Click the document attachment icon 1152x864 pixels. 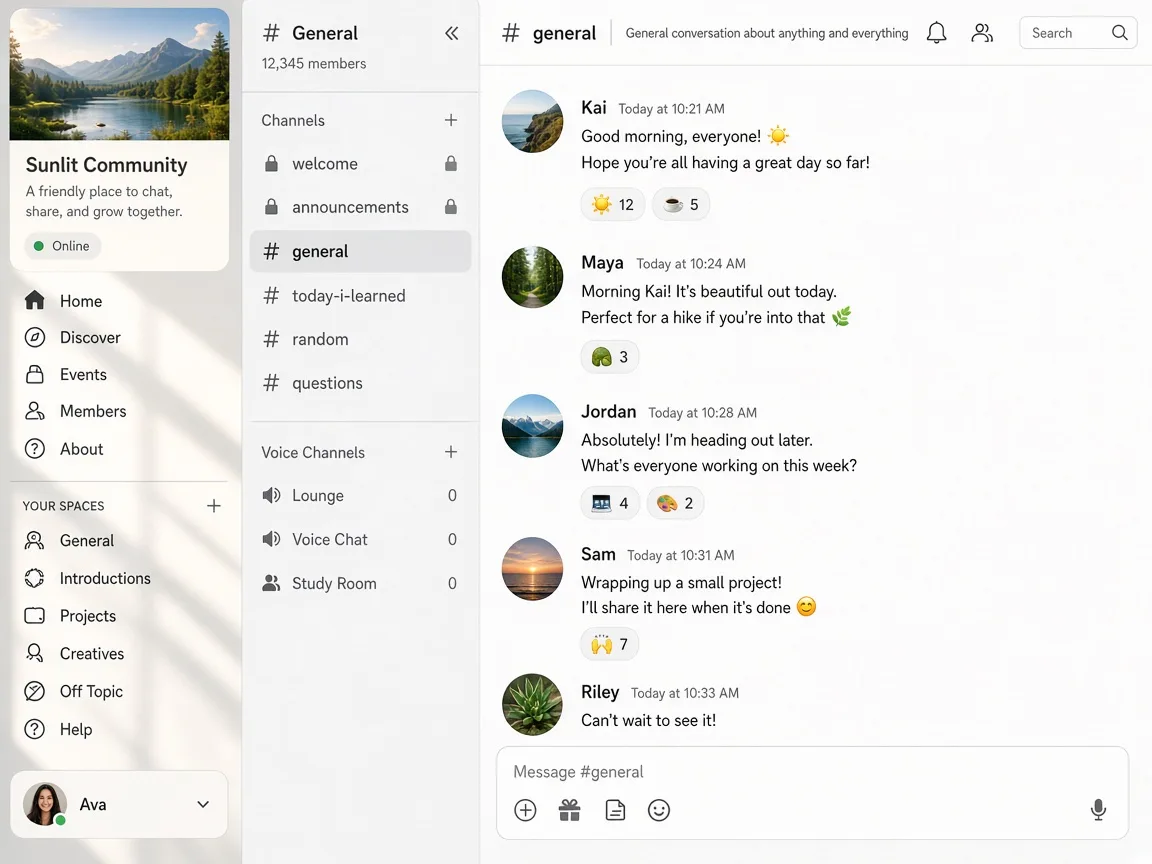coord(615,810)
